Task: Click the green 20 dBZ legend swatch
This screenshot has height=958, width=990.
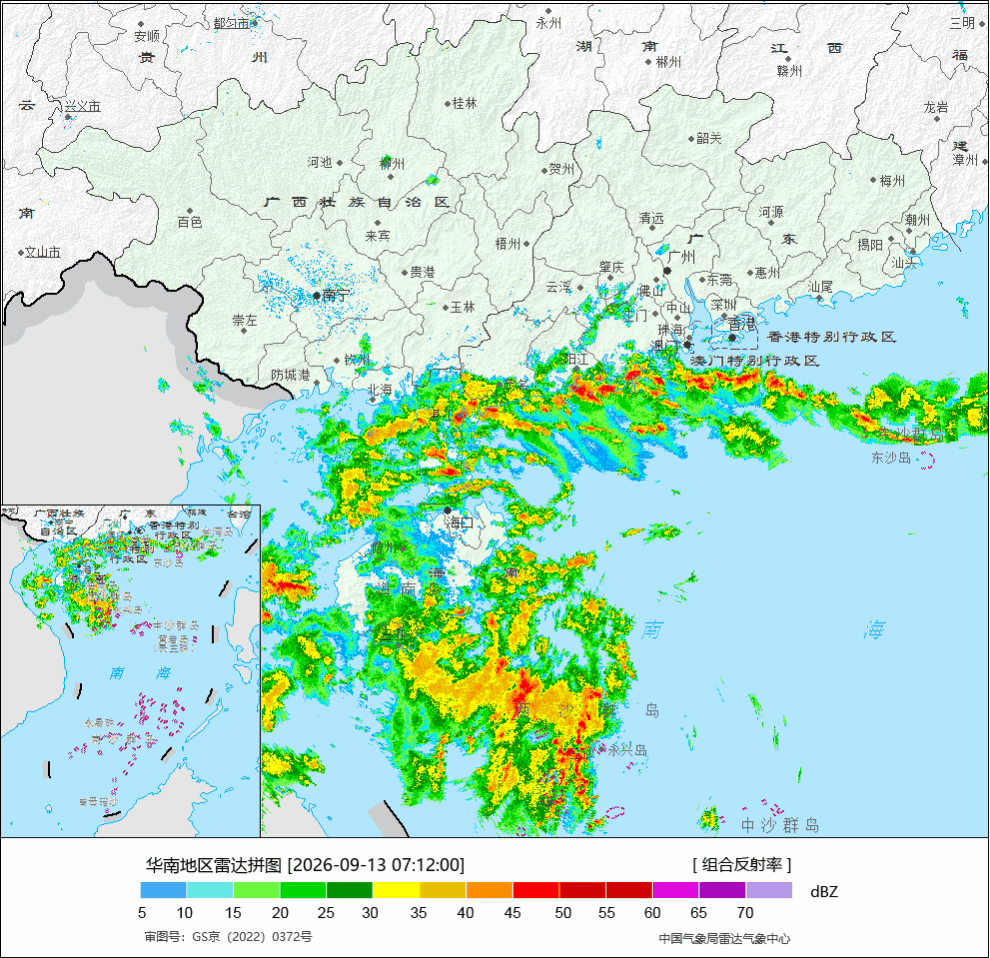Action: (x=303, y=890)
